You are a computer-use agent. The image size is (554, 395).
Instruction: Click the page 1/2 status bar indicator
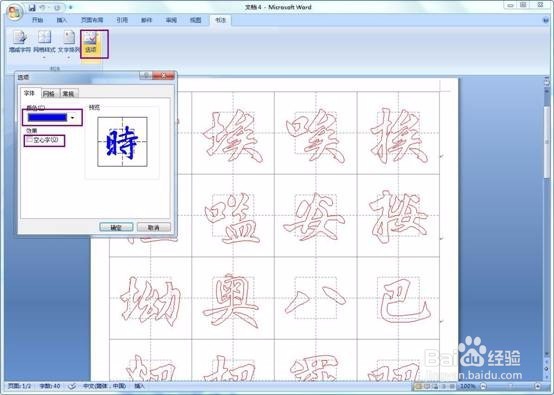(20, 386)
